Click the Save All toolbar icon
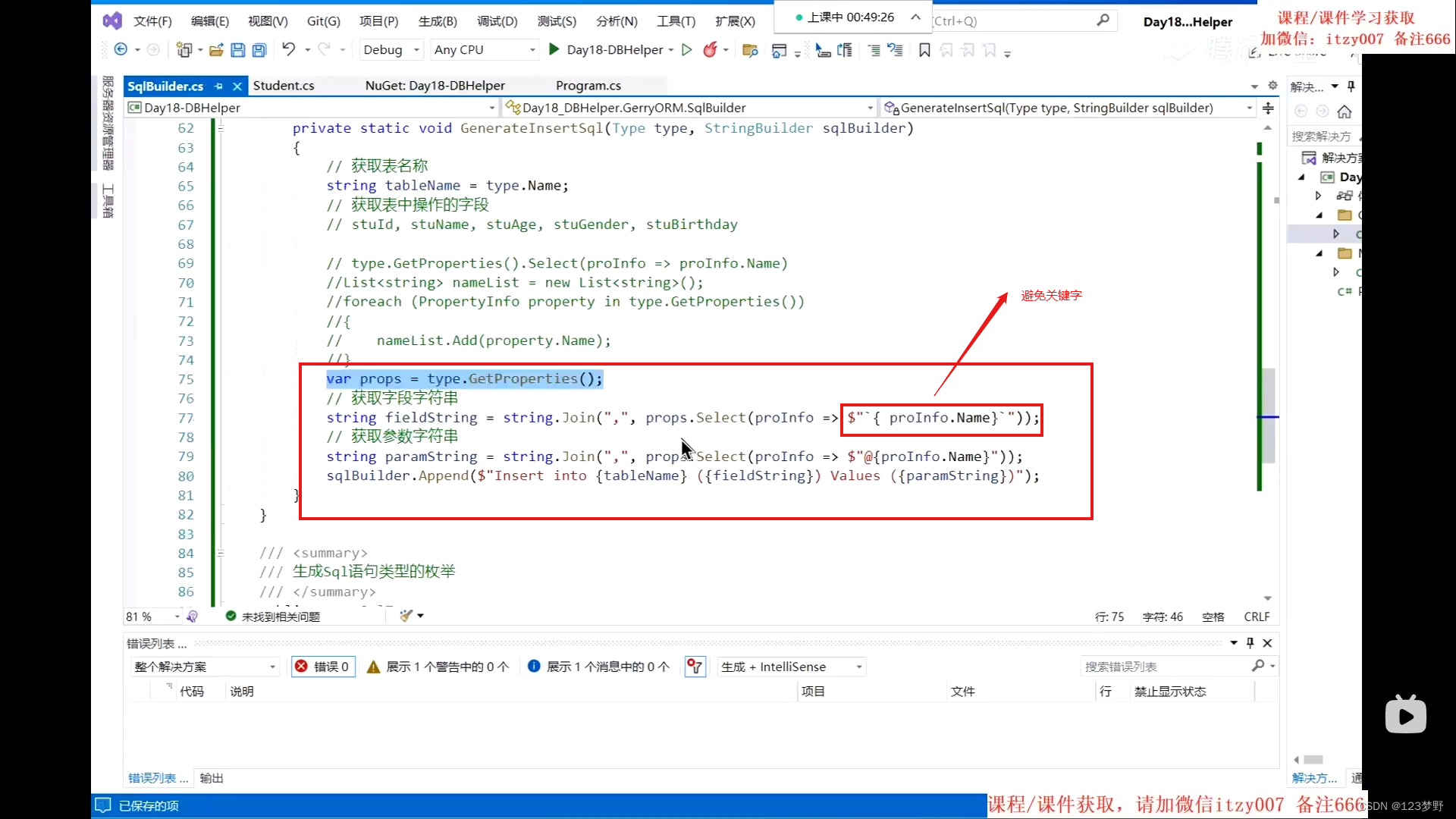The image size is (1456, 819). [x=259, y=50]
